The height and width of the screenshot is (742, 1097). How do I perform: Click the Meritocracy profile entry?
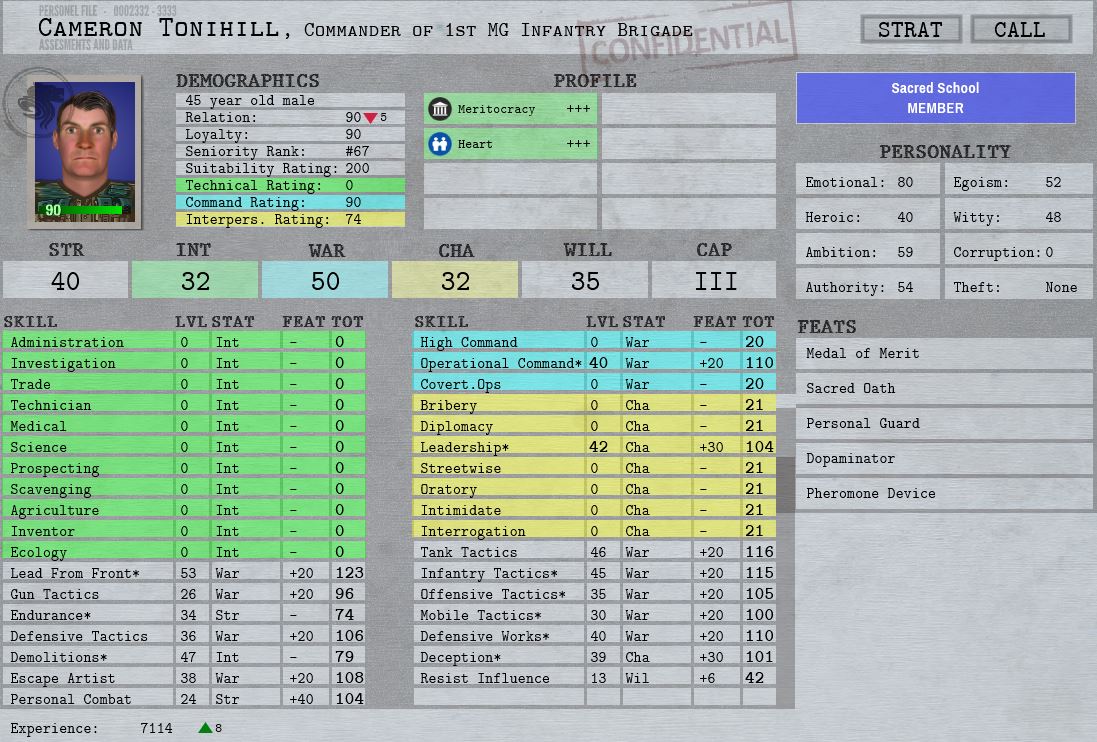point(511,109)
